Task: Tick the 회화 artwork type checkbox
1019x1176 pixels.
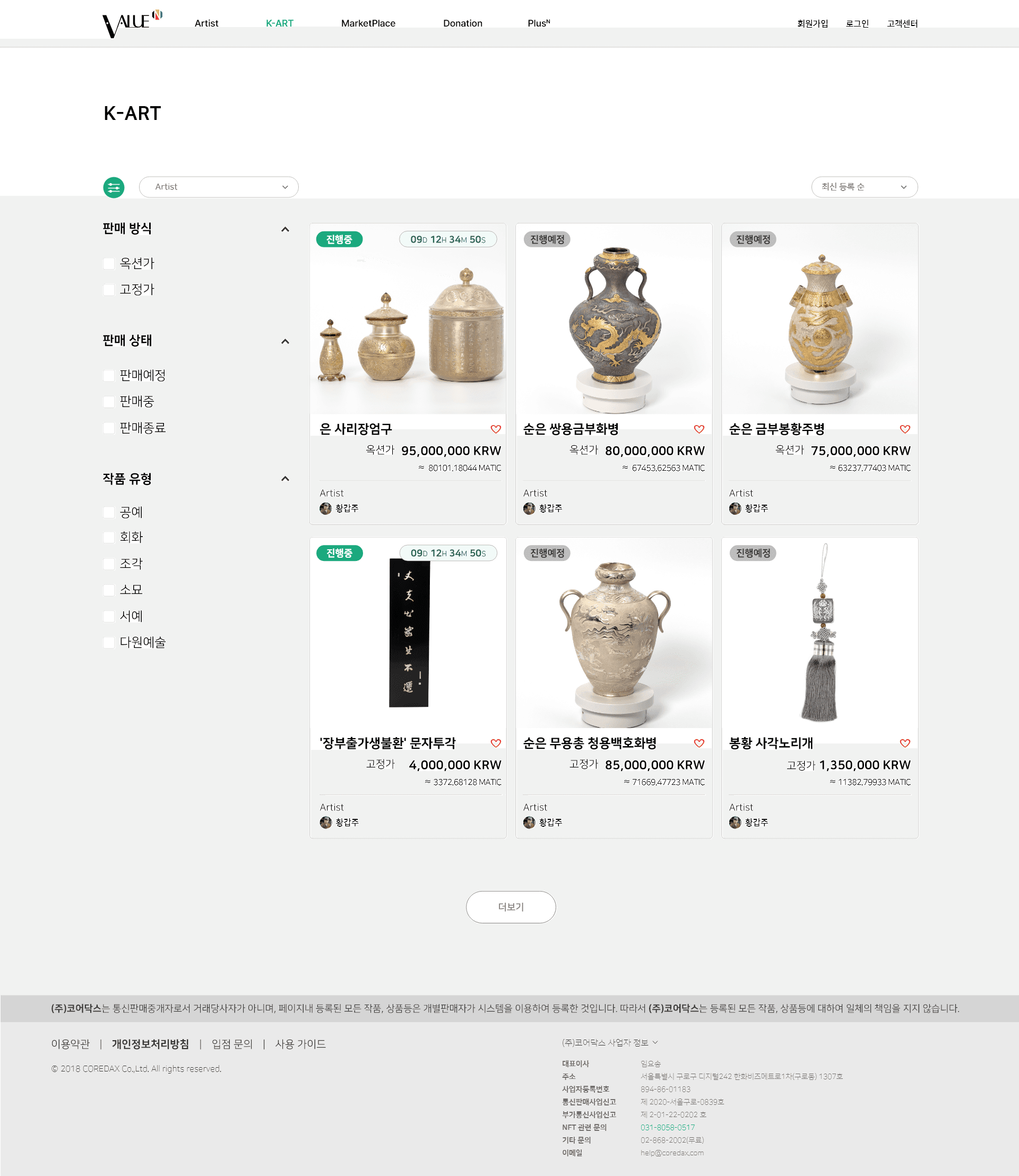Action: 109,538
